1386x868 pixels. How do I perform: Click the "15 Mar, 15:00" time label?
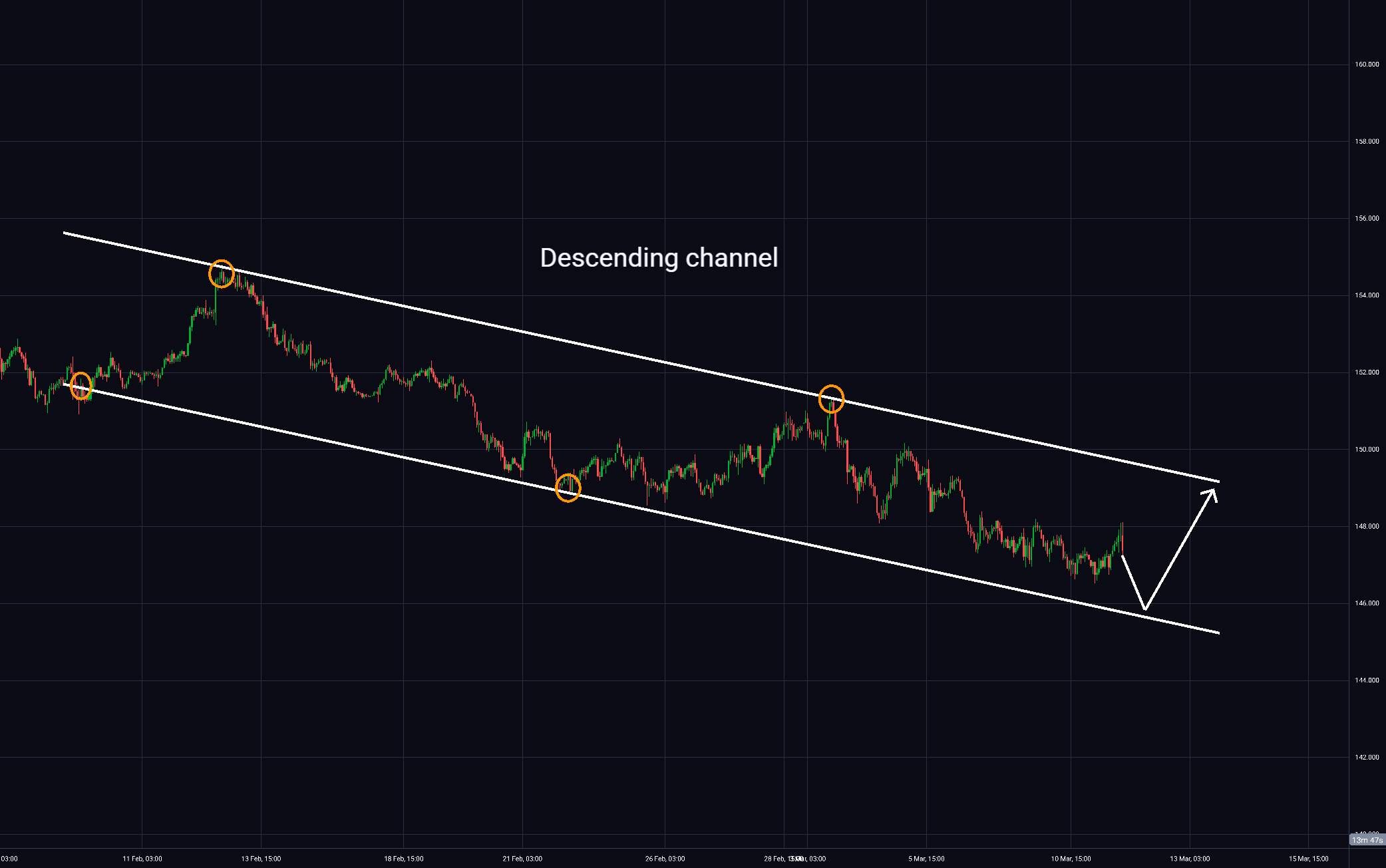coord(1308,859)
